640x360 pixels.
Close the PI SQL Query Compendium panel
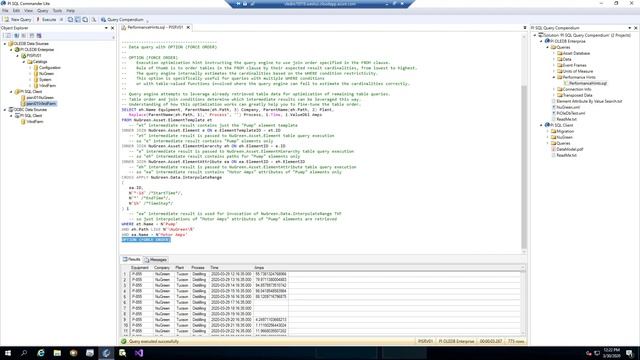click(x=636, y=28)
